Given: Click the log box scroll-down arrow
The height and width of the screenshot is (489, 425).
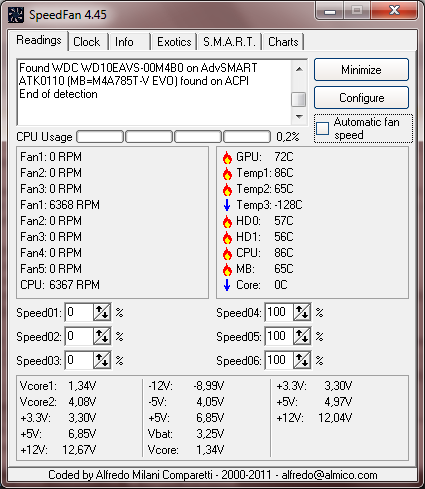Looking at the screenshot, I should coord(299,117).
